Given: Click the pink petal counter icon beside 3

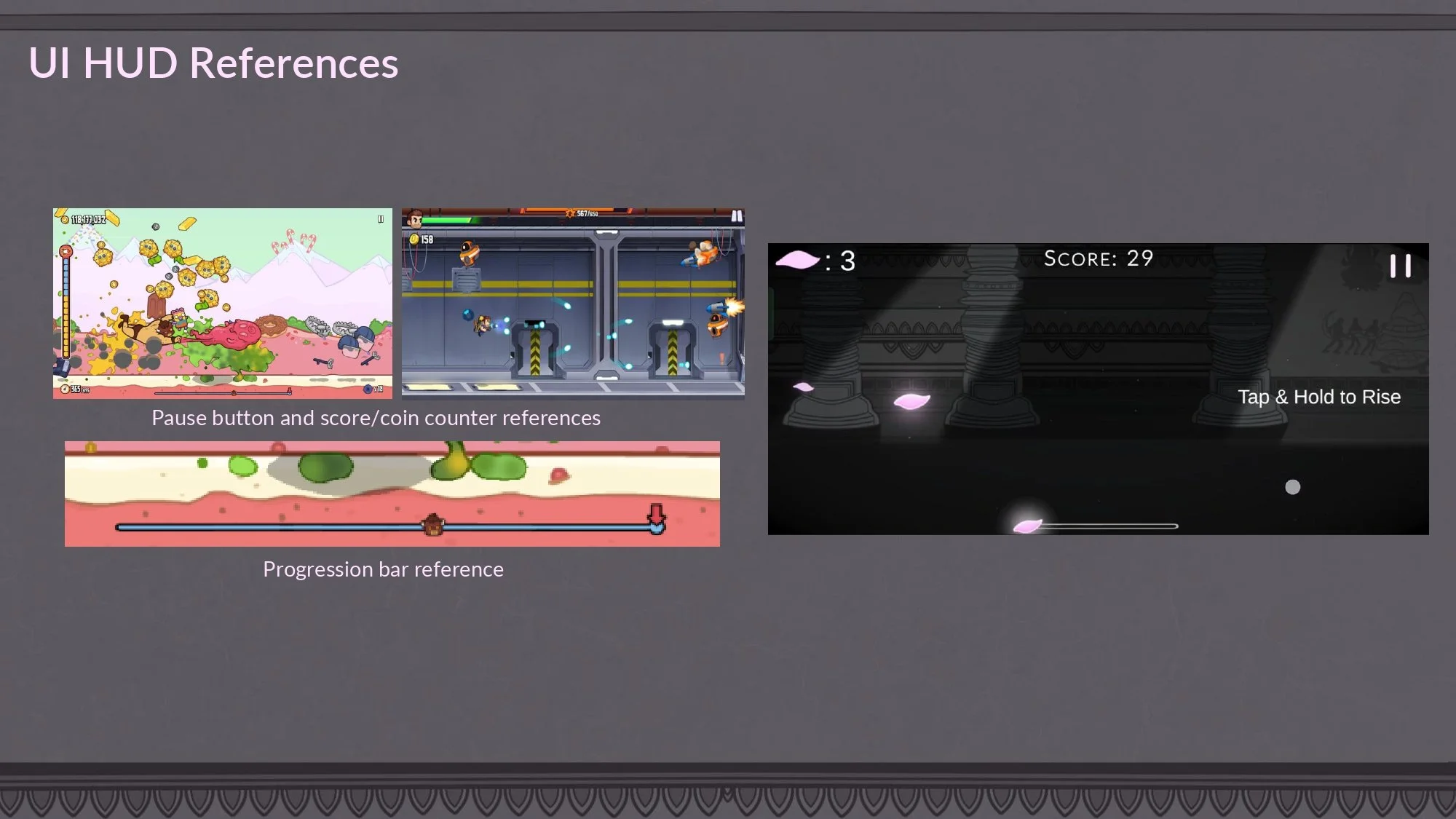Looking at the screenshot, I should point(797,260).
